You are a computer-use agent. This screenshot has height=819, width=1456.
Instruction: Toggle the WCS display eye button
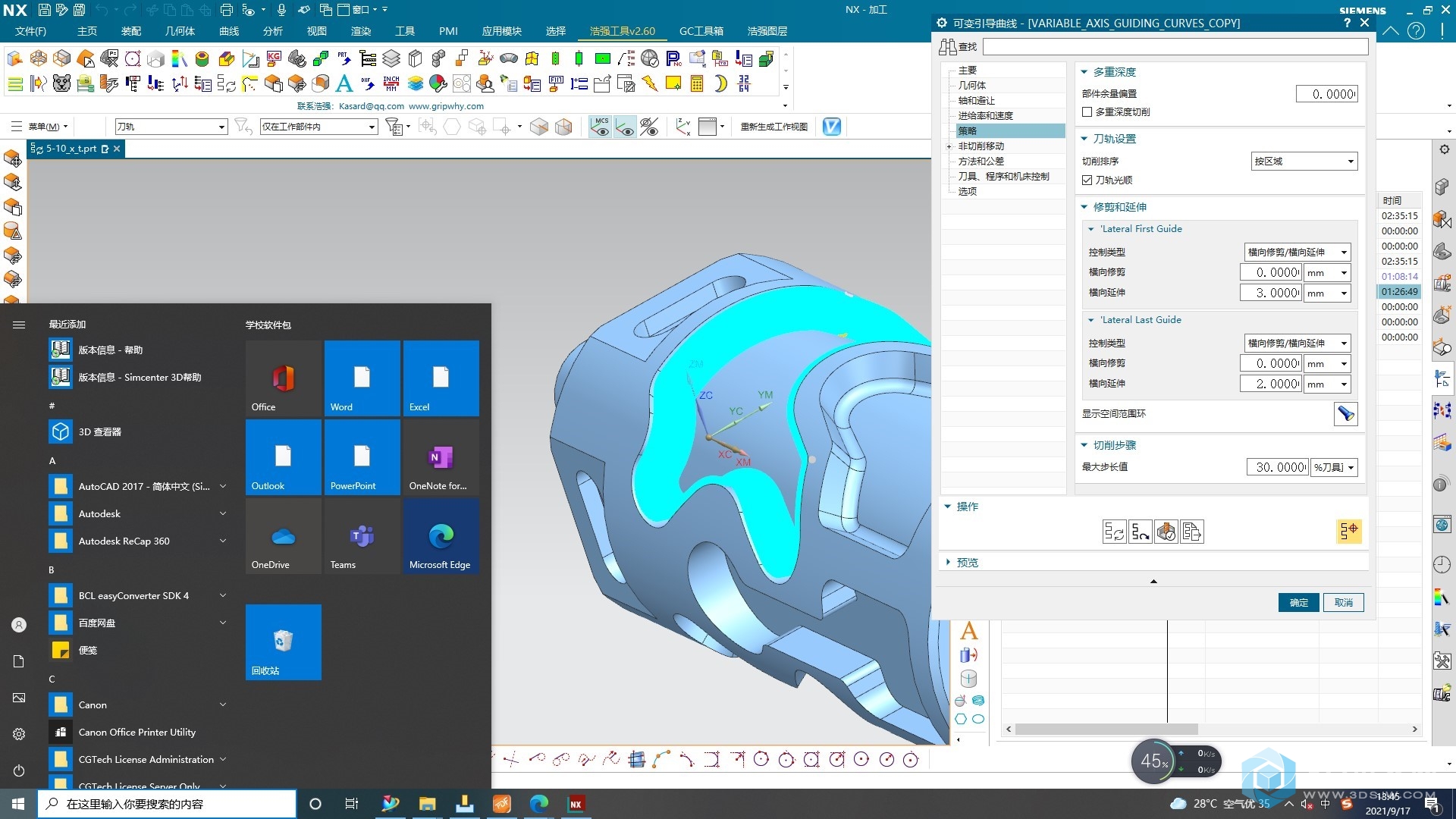pos(625,127)
